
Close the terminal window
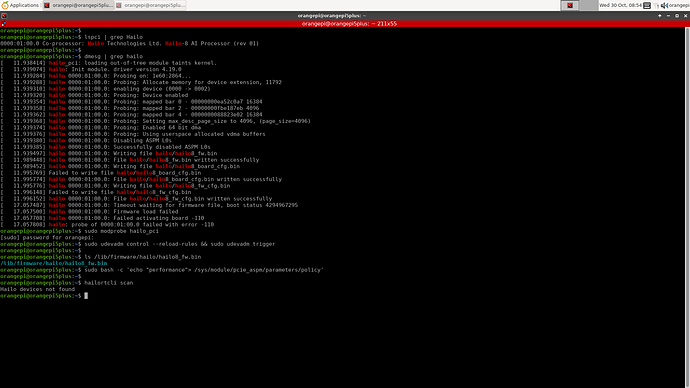tap(686, 16)
